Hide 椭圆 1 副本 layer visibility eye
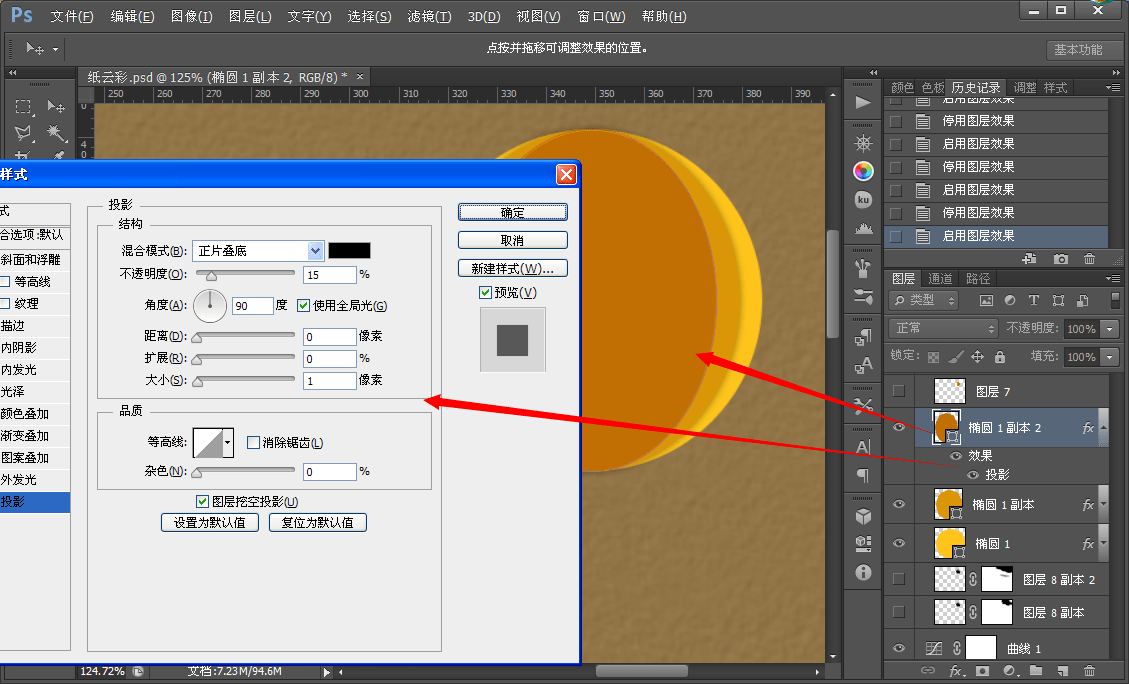 click(899, 504)
